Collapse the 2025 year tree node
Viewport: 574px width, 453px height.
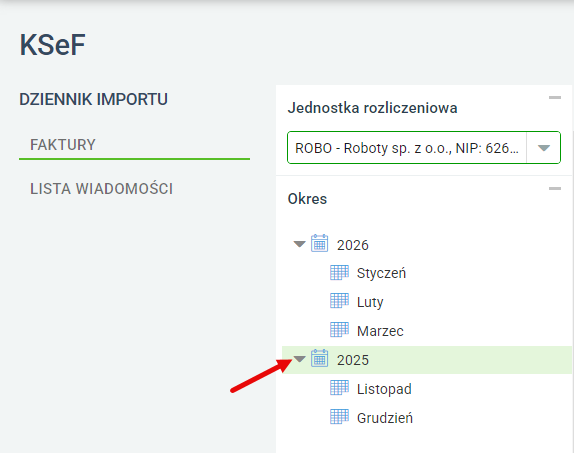299,359
